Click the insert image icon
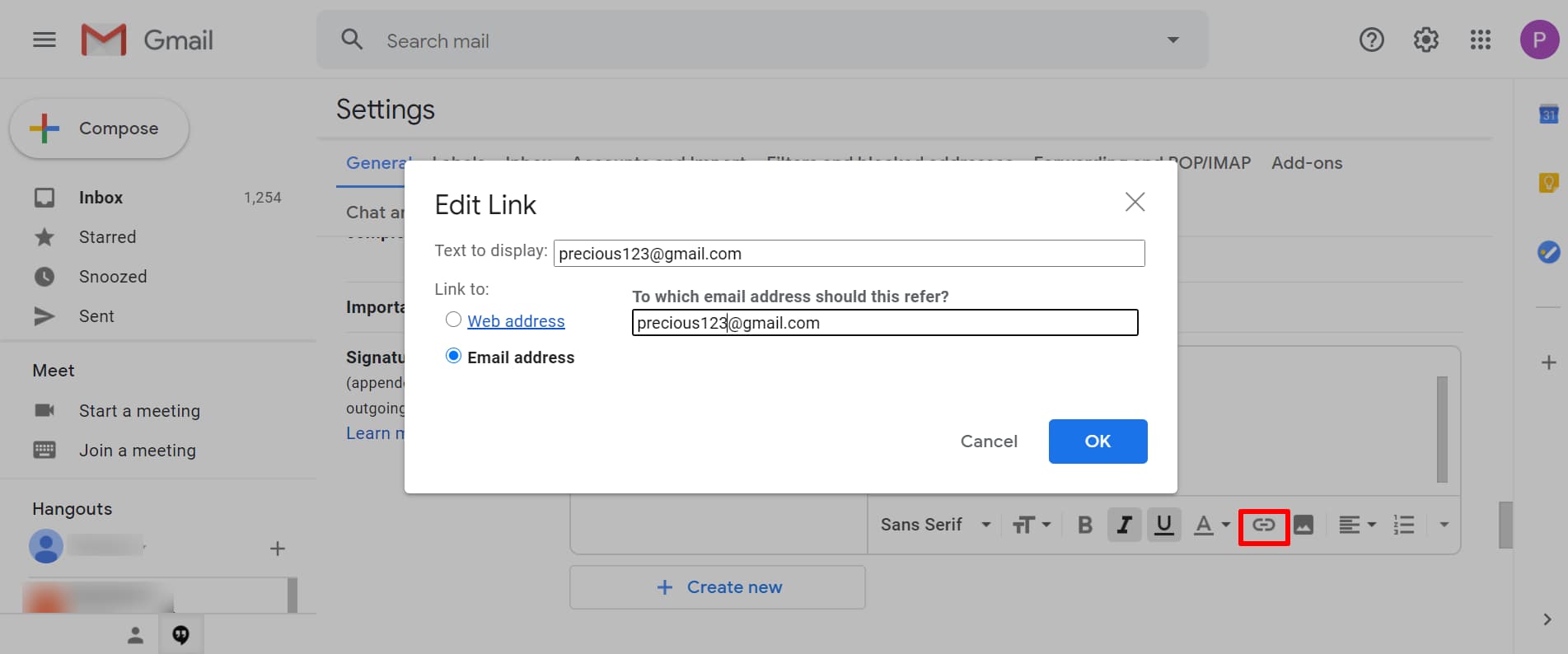The width and height of the screenshot is (1568, 654). (1304, 525)
